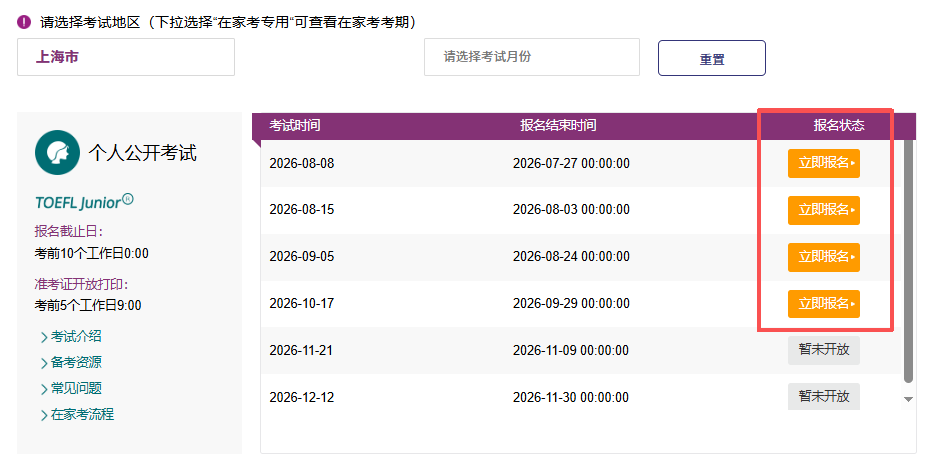The image size is (947, 468).
Task: Select the exam date 2026-08-15
Action: pyautogui.click(x=301, y=210)
